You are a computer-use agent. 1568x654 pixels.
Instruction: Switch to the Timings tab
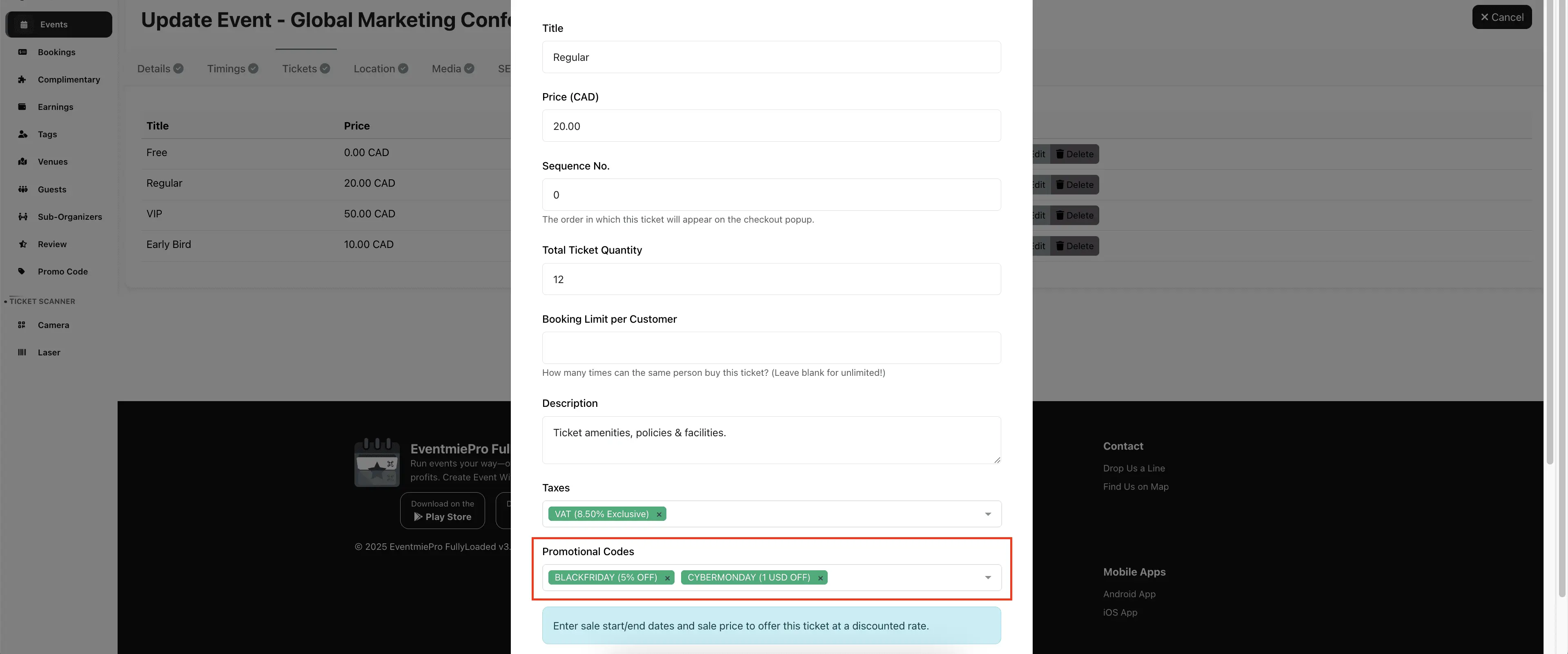coord(232,69)
